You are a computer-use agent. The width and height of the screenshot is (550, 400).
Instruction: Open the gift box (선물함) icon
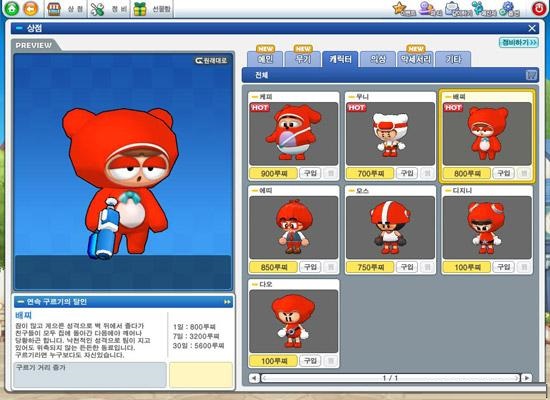click(x=140, y=9)
